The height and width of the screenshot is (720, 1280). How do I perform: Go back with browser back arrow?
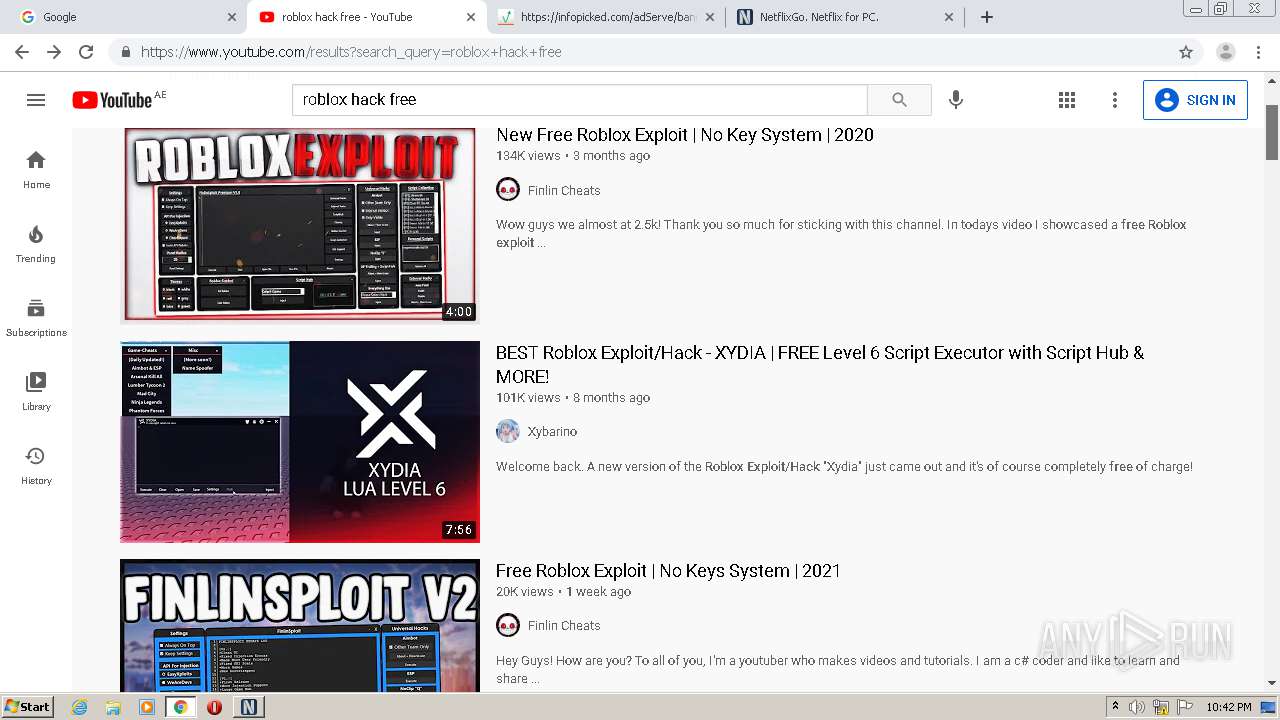pyautogui.click(x=22, y=52)
